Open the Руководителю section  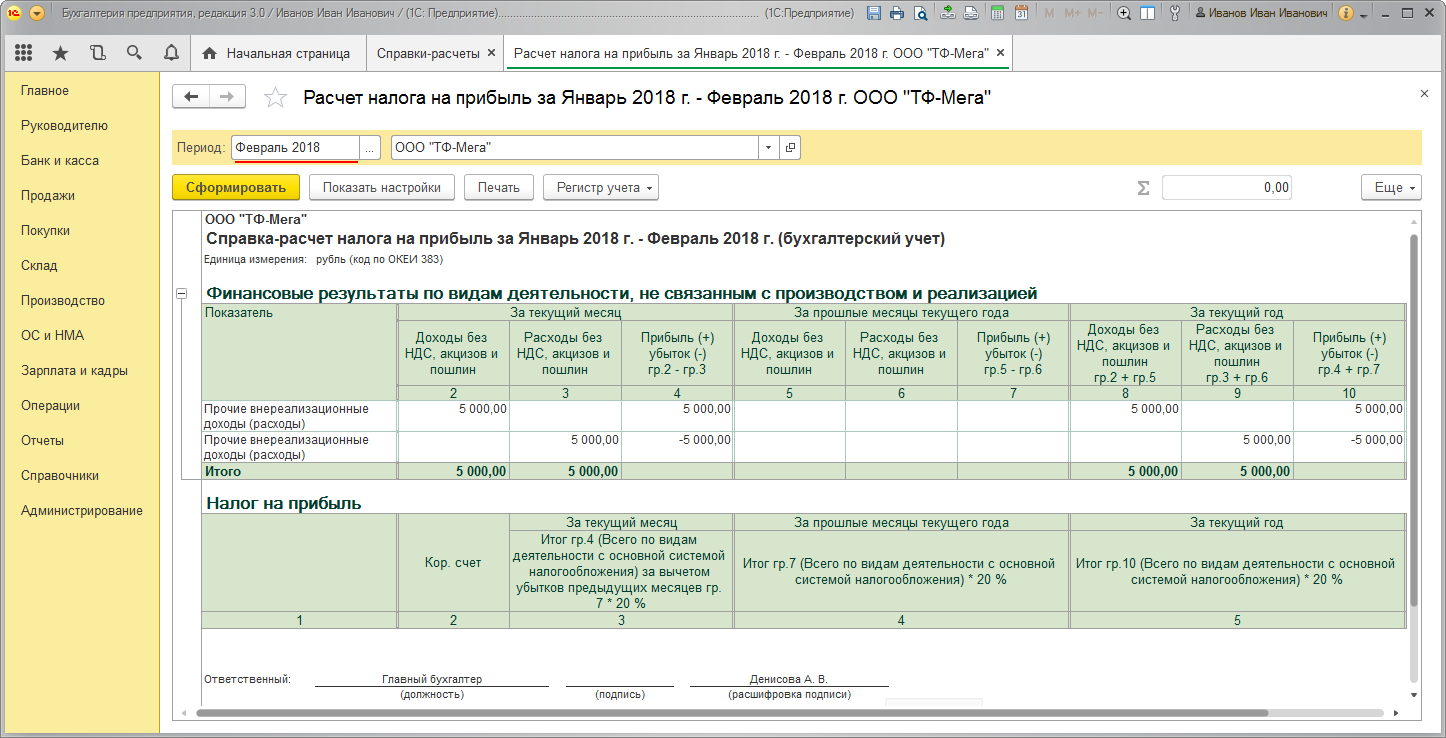tap(64, 126)
